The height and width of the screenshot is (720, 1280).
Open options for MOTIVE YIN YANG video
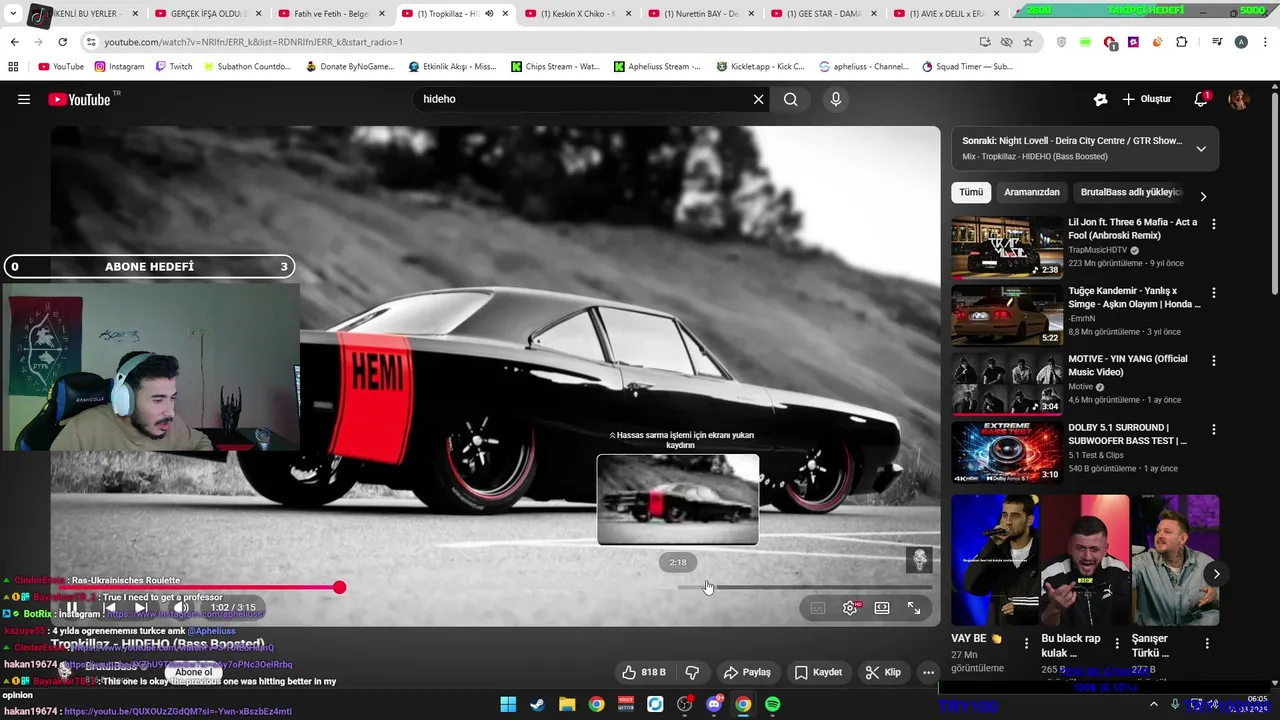(x=1214, y=361)
